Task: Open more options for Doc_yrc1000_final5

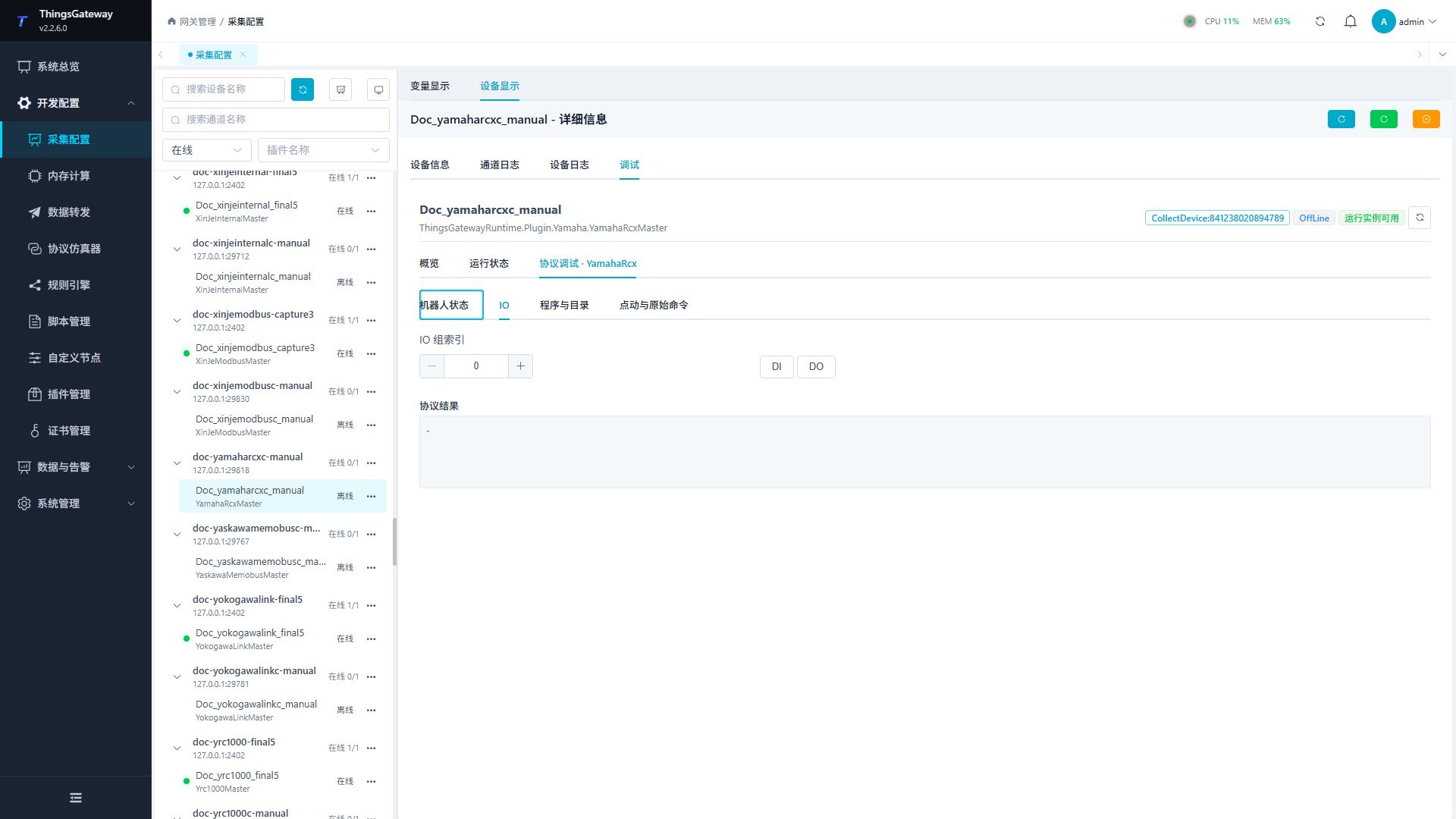Action: [x=372, y=782]
